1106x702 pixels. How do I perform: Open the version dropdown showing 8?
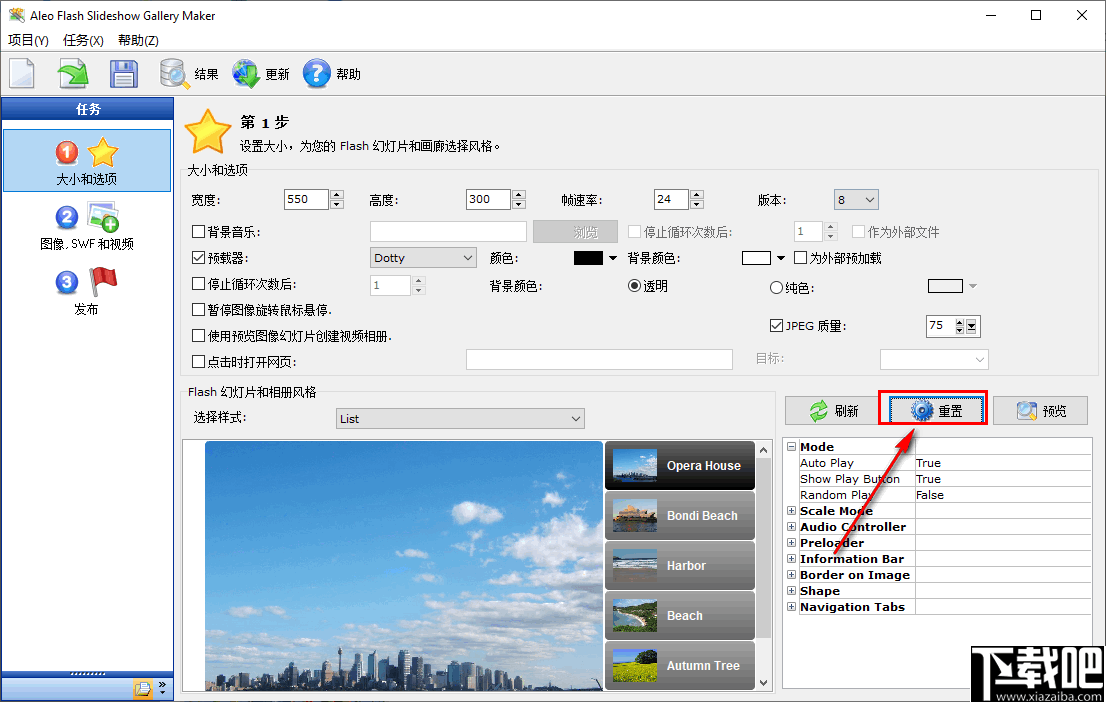click(855, 199)
